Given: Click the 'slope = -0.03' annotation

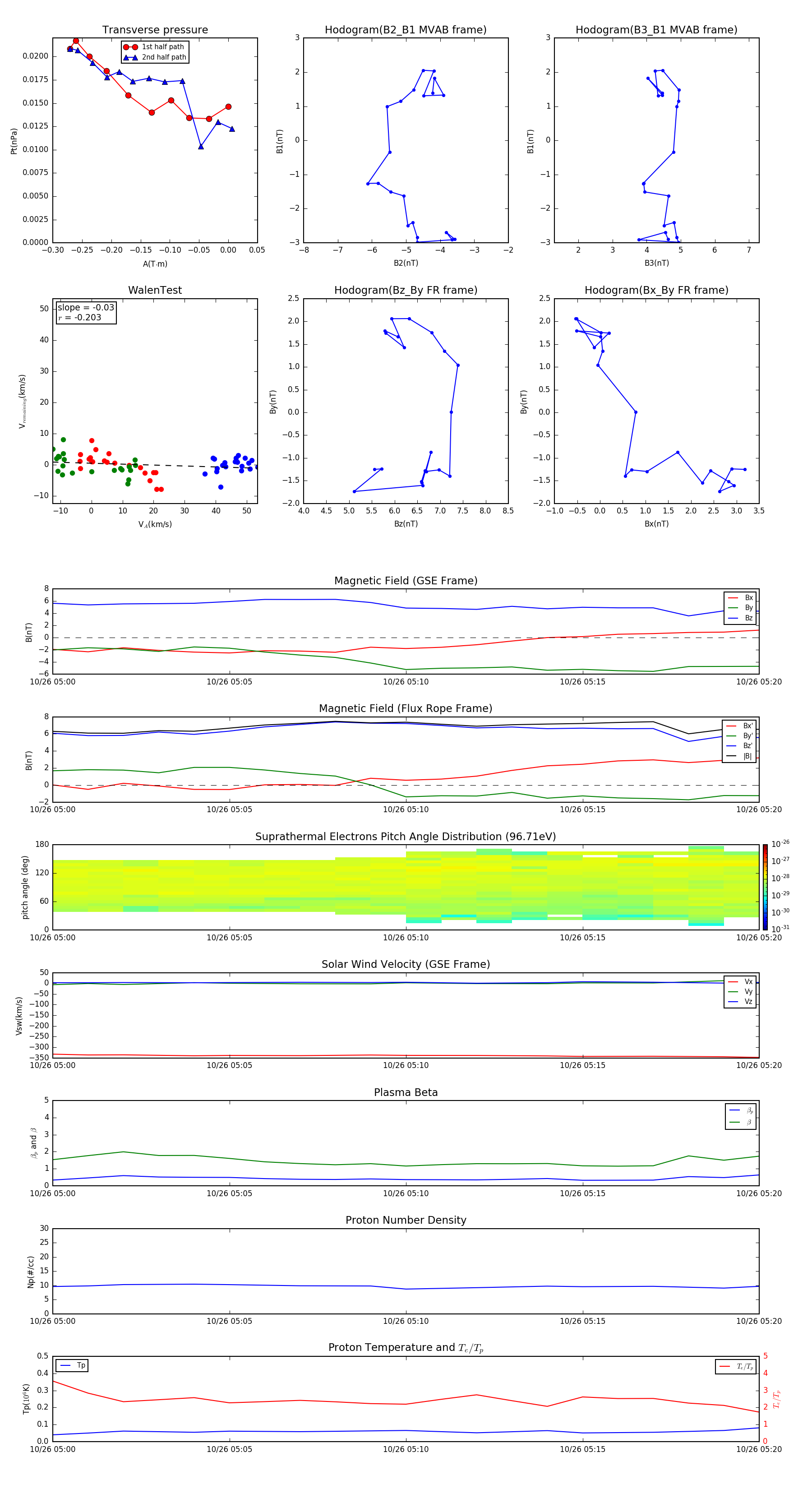Looking at the screenshot, I should coord(86,308).
